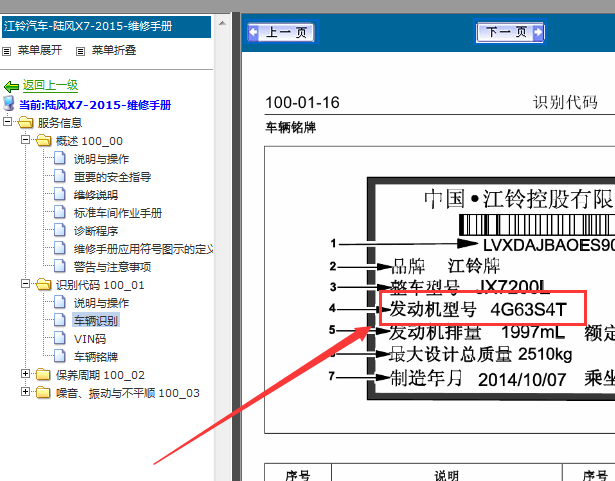Open the 标准车间作业手册 page
Viewport: 615px width, 481px height.
click(x=118, y=213)
